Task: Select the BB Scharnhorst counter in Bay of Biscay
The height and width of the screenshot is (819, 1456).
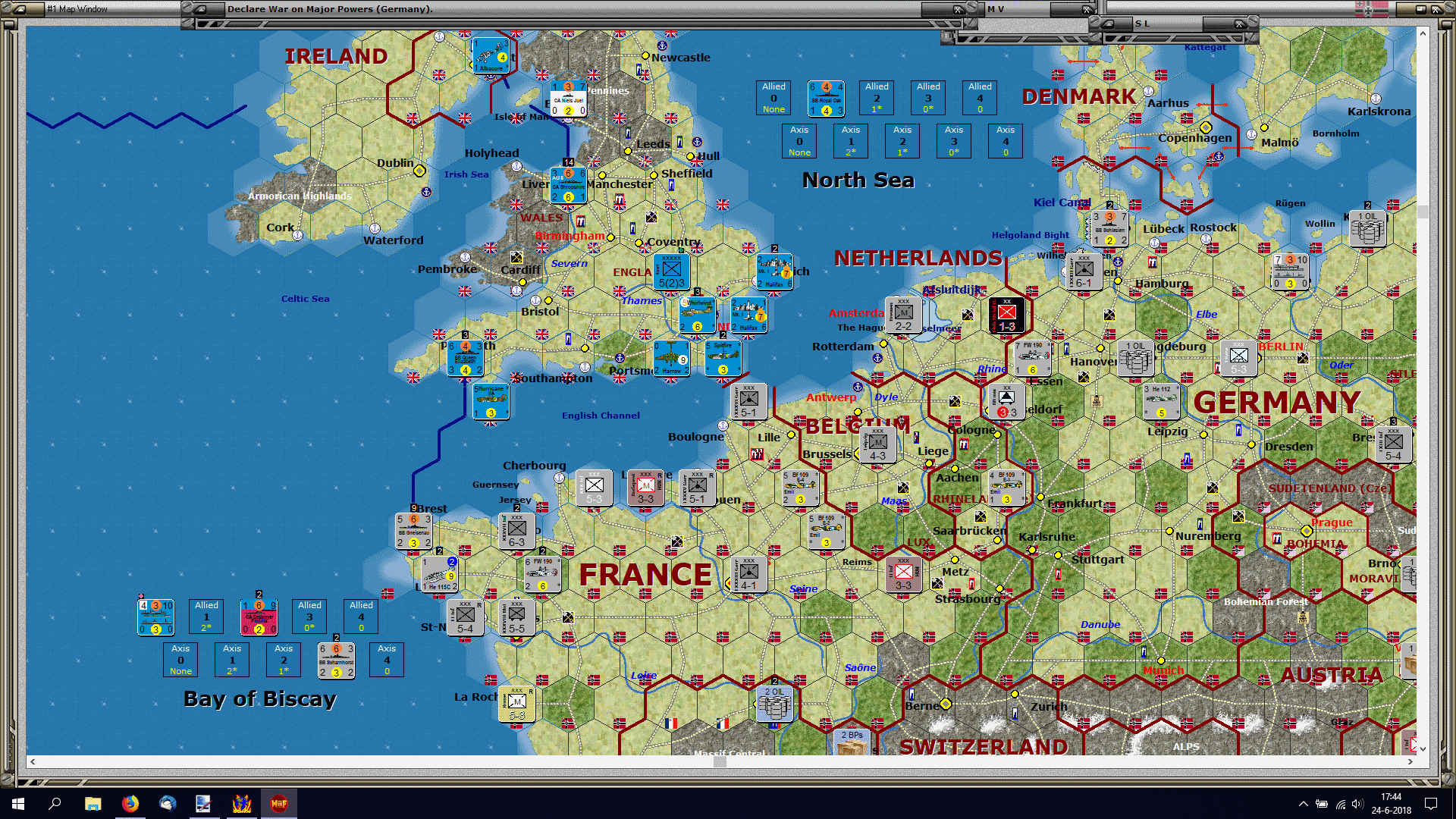Action: pyautogui.click(x=336, y=661)
